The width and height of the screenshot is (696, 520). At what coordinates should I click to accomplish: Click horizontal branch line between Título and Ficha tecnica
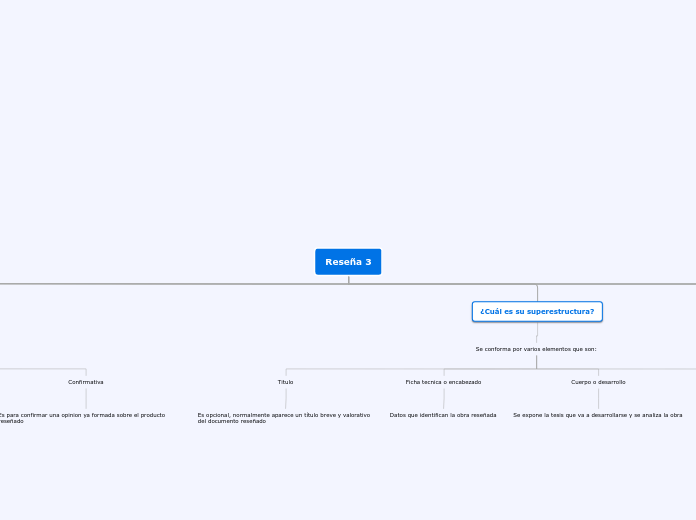click(x=365, y=369)
